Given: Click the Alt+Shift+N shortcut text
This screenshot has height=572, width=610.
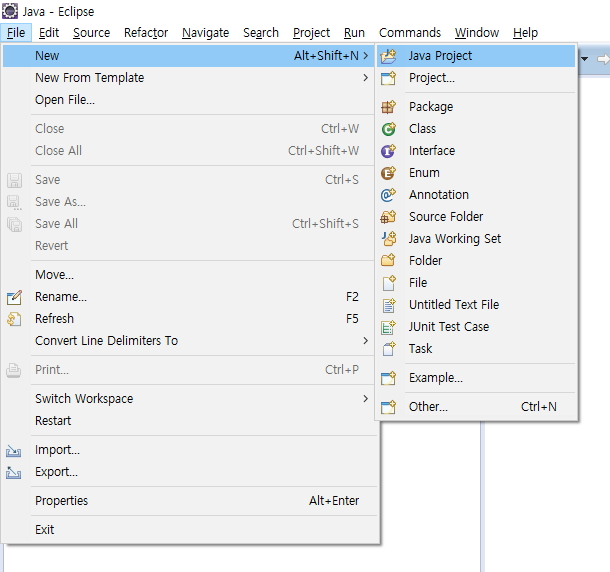Looking at the screenshot, I should click(x=326, y=56).
